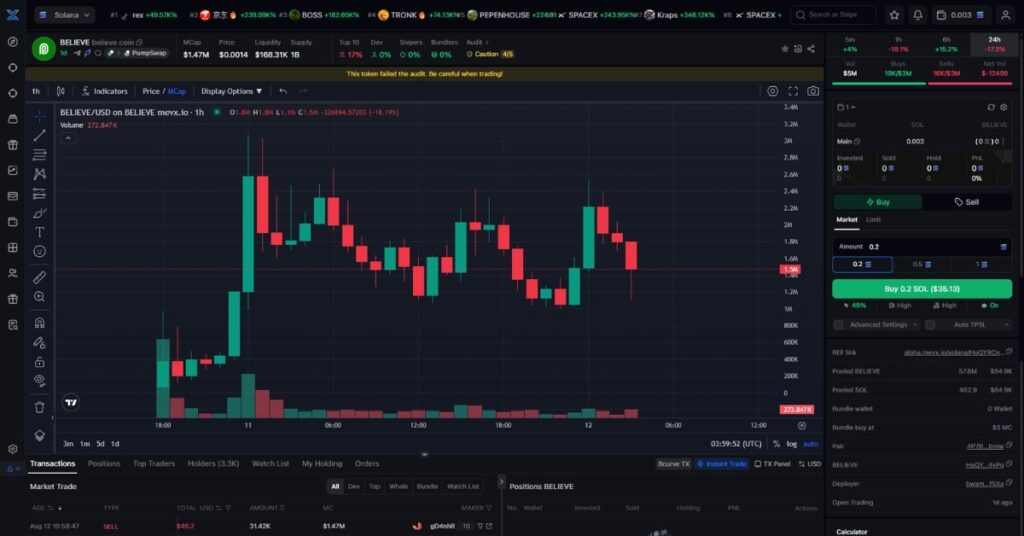Screen dimensions: 1024x536
Task: Switch to the Sell side
Action: (x=967, y=202)
